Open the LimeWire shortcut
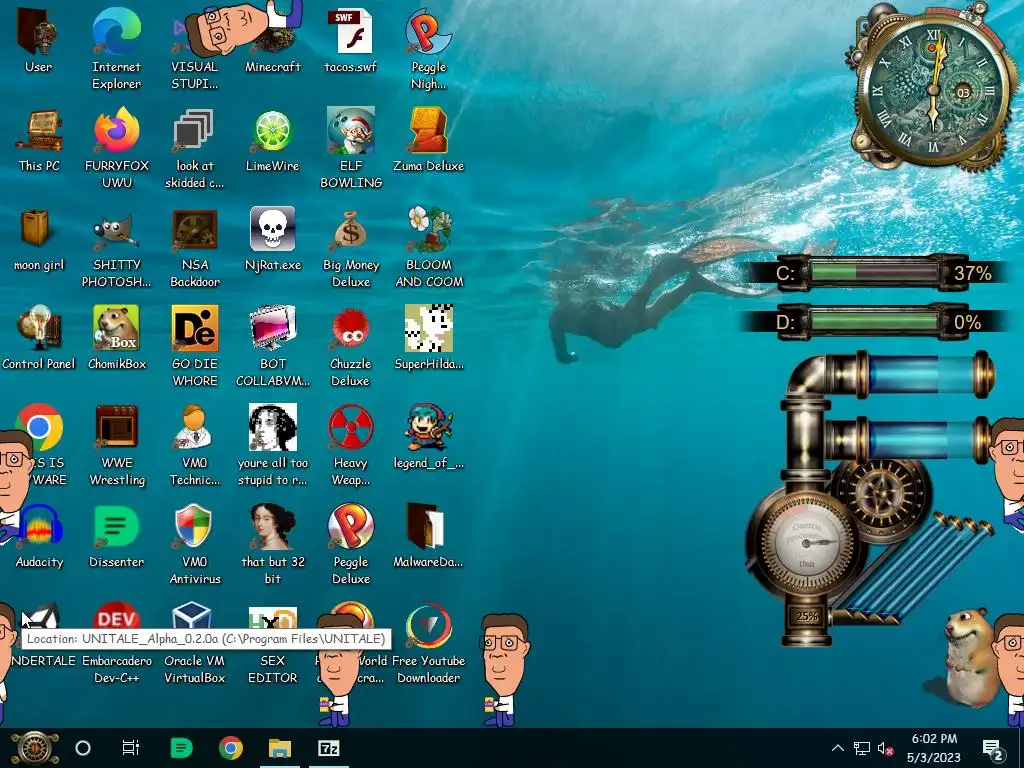Image resolution: width=1024 pixels, height=768 pixels. (272, 131)
